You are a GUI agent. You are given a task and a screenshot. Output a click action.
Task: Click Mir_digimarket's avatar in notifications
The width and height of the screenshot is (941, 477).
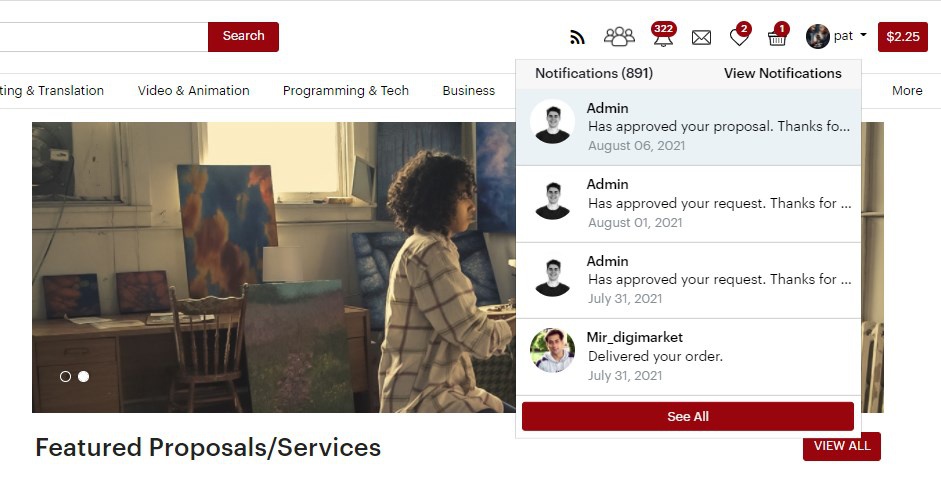coord(552,351)
